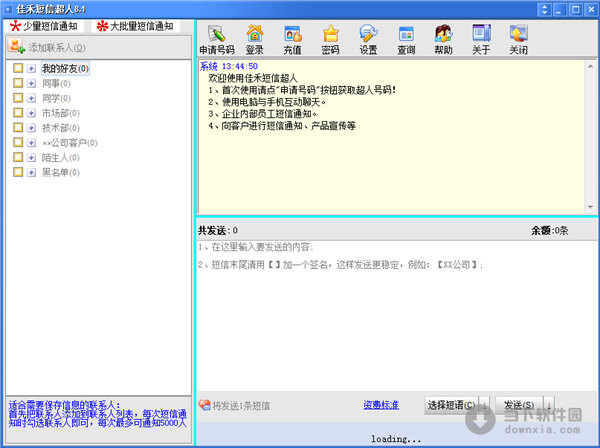Open the 登录 login icon
Image resolution: width=600 pixels, height=448 pixels.
coord(255,39)
